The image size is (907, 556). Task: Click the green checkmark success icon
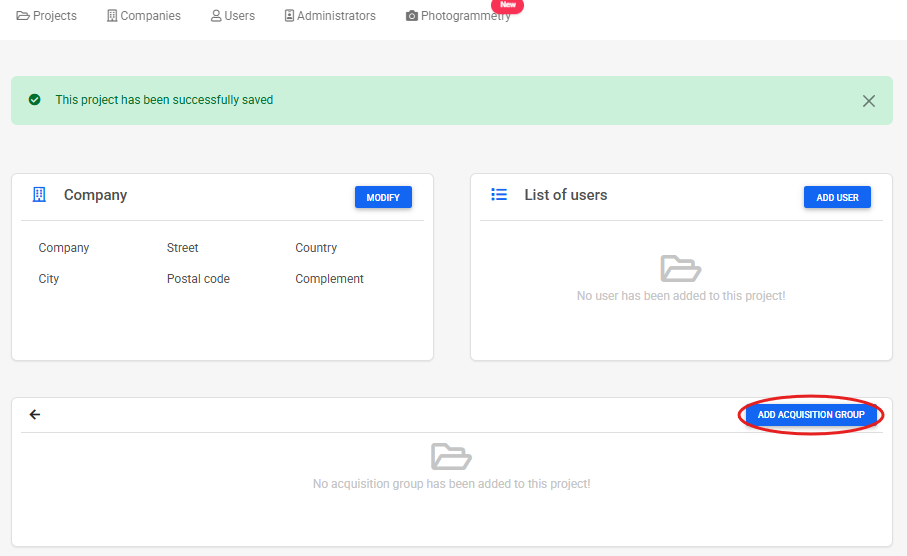click(35, 100)
